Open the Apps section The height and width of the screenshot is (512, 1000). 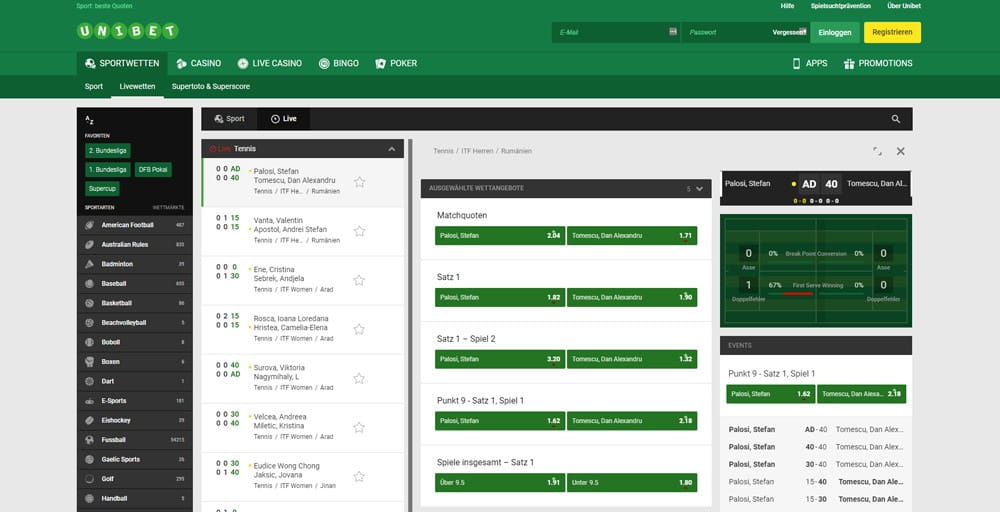click(809, 64)
